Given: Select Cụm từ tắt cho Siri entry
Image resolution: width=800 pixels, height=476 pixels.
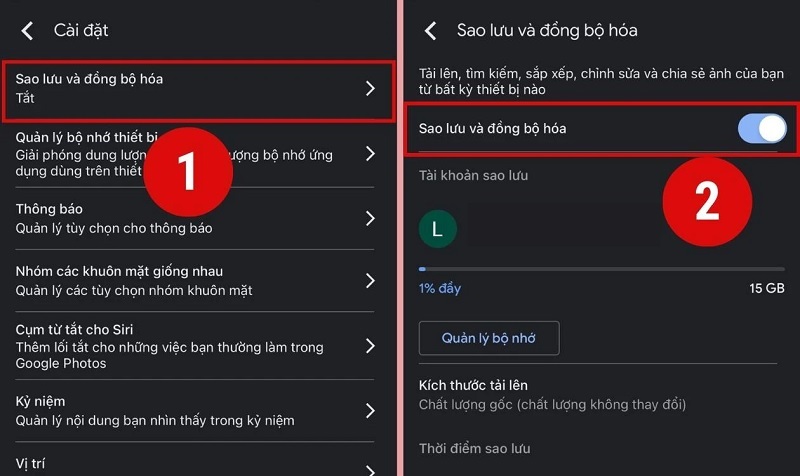Looking at the screenshot, I should (x=195, y=346).
